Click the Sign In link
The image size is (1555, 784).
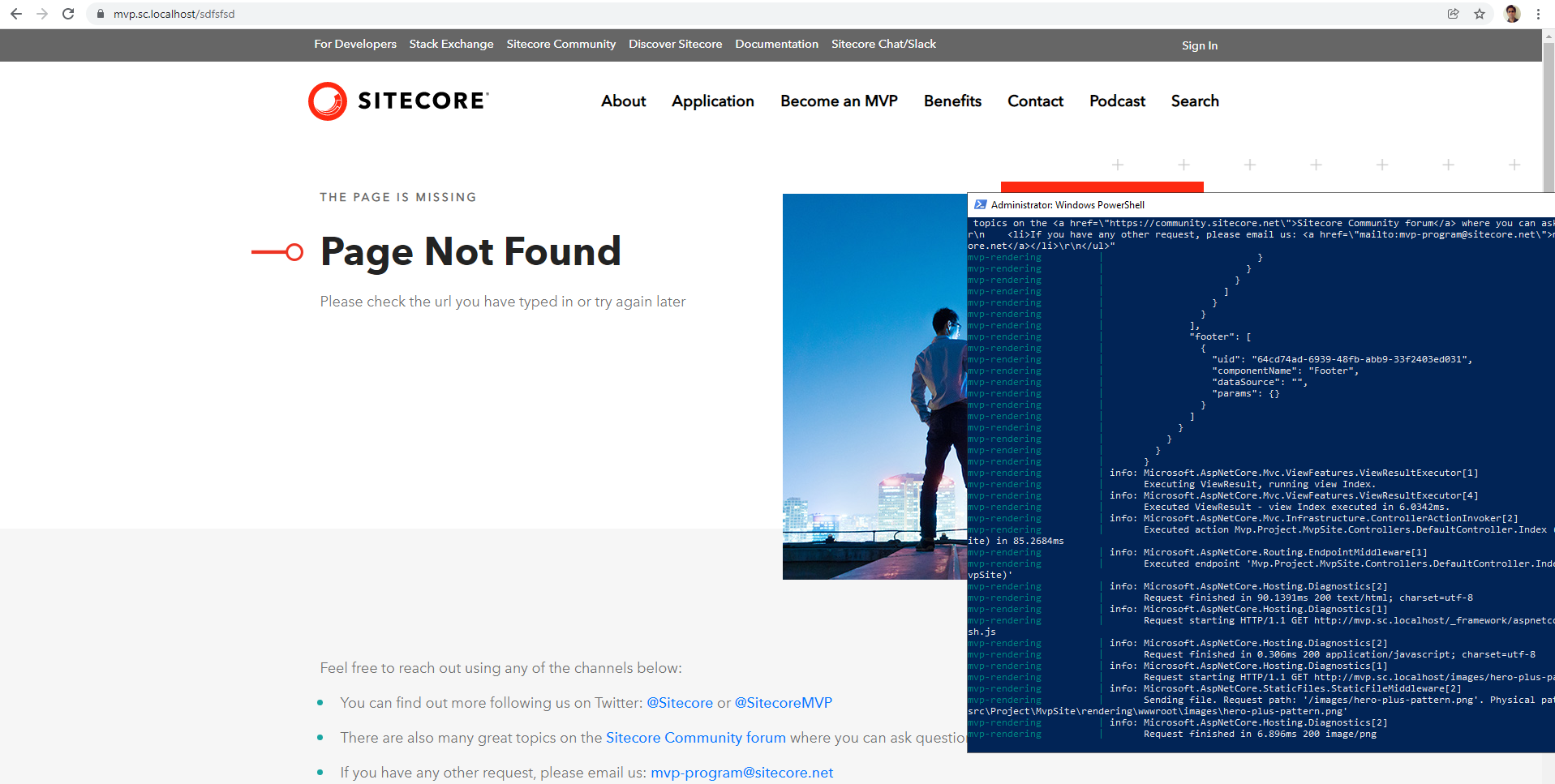1199,45
